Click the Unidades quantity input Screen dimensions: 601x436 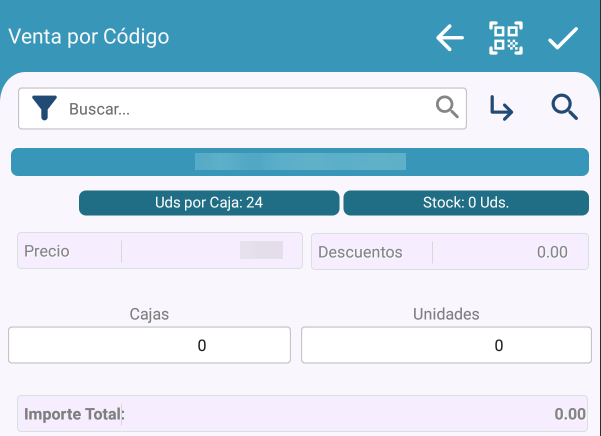pos(444,345)
